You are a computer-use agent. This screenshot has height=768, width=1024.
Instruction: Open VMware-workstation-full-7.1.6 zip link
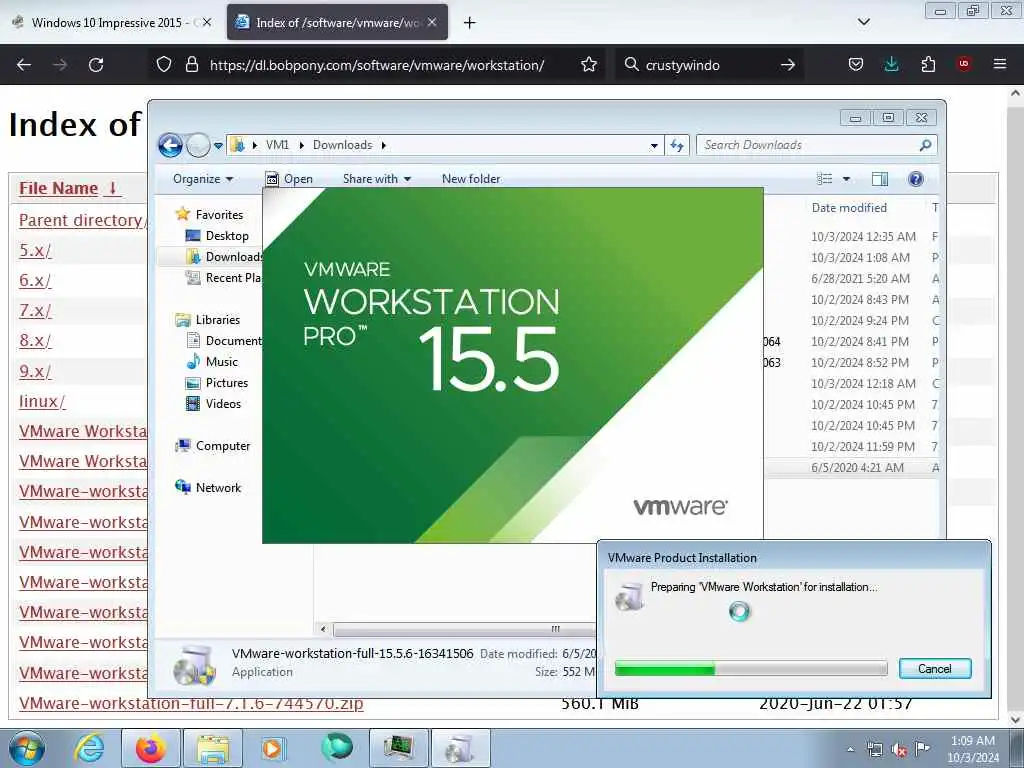pos(191,703)
